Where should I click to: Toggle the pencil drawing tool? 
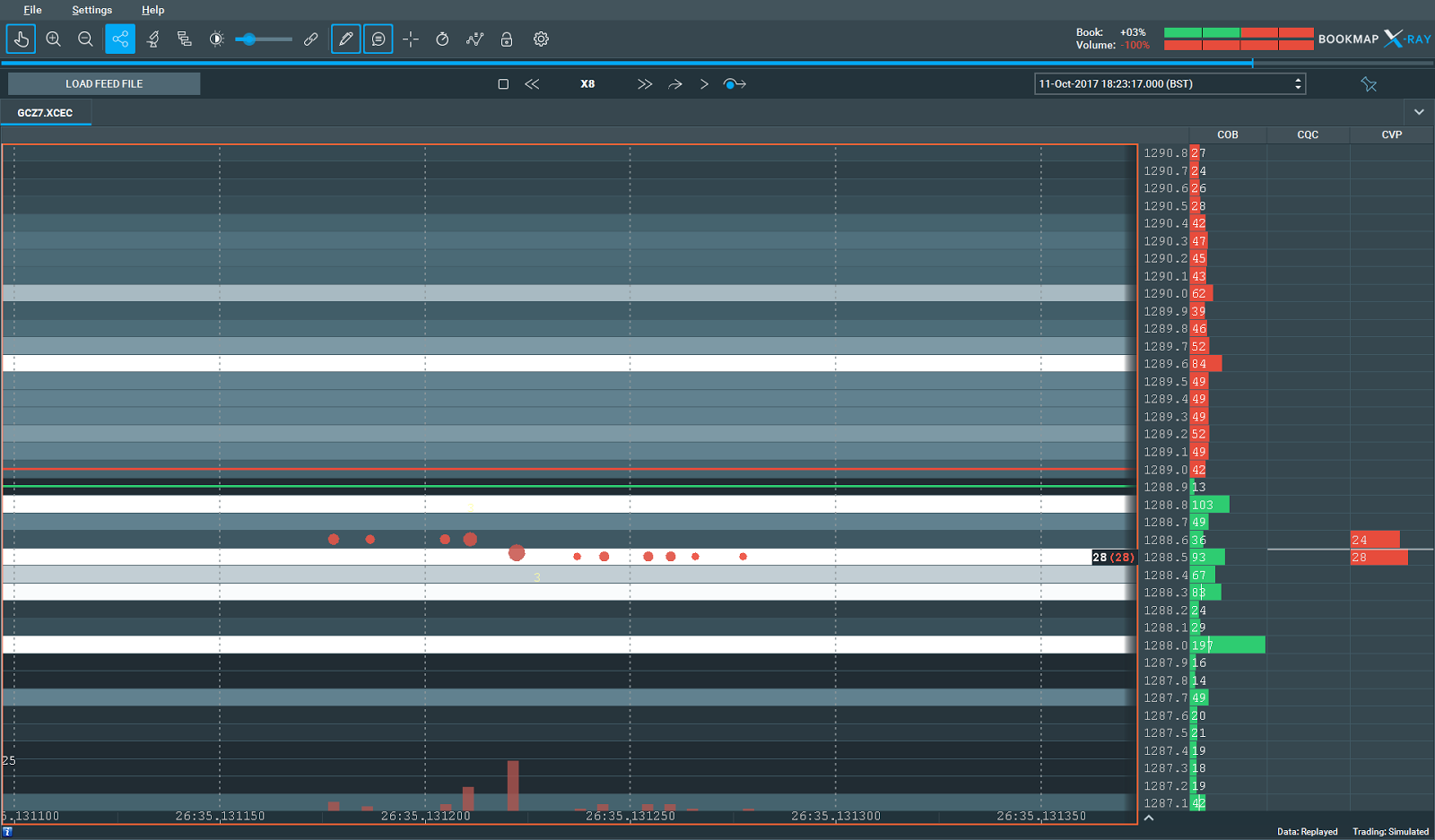coord(345,39)
